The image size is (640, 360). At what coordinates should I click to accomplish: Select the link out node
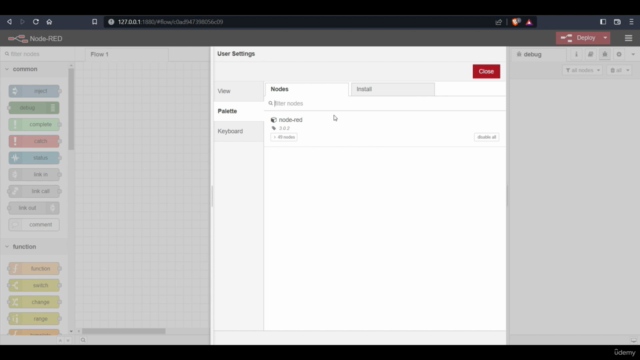[x=34, y=208]
